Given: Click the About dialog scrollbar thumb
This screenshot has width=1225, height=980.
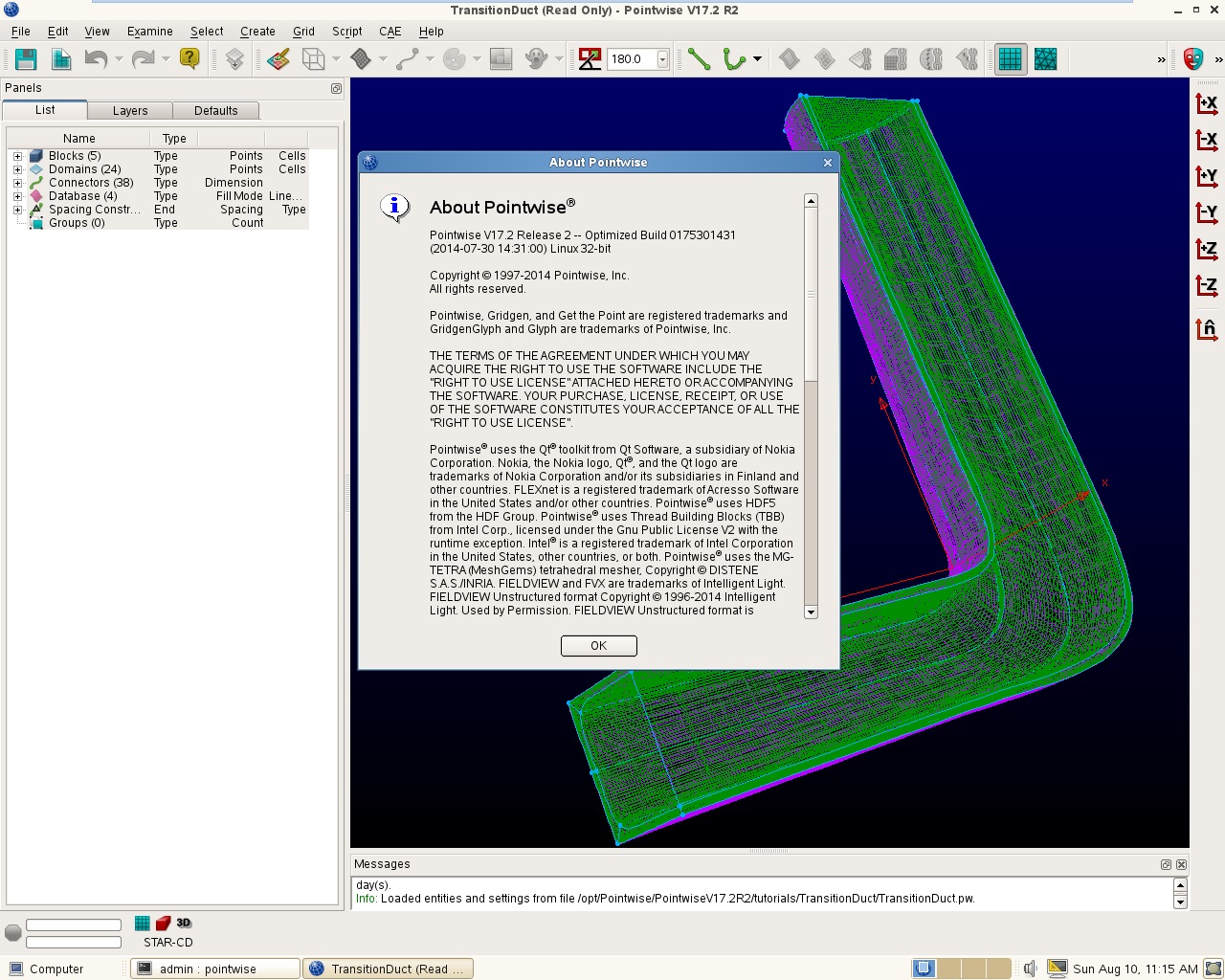Looking at the screenshot, I should [811, 295].
